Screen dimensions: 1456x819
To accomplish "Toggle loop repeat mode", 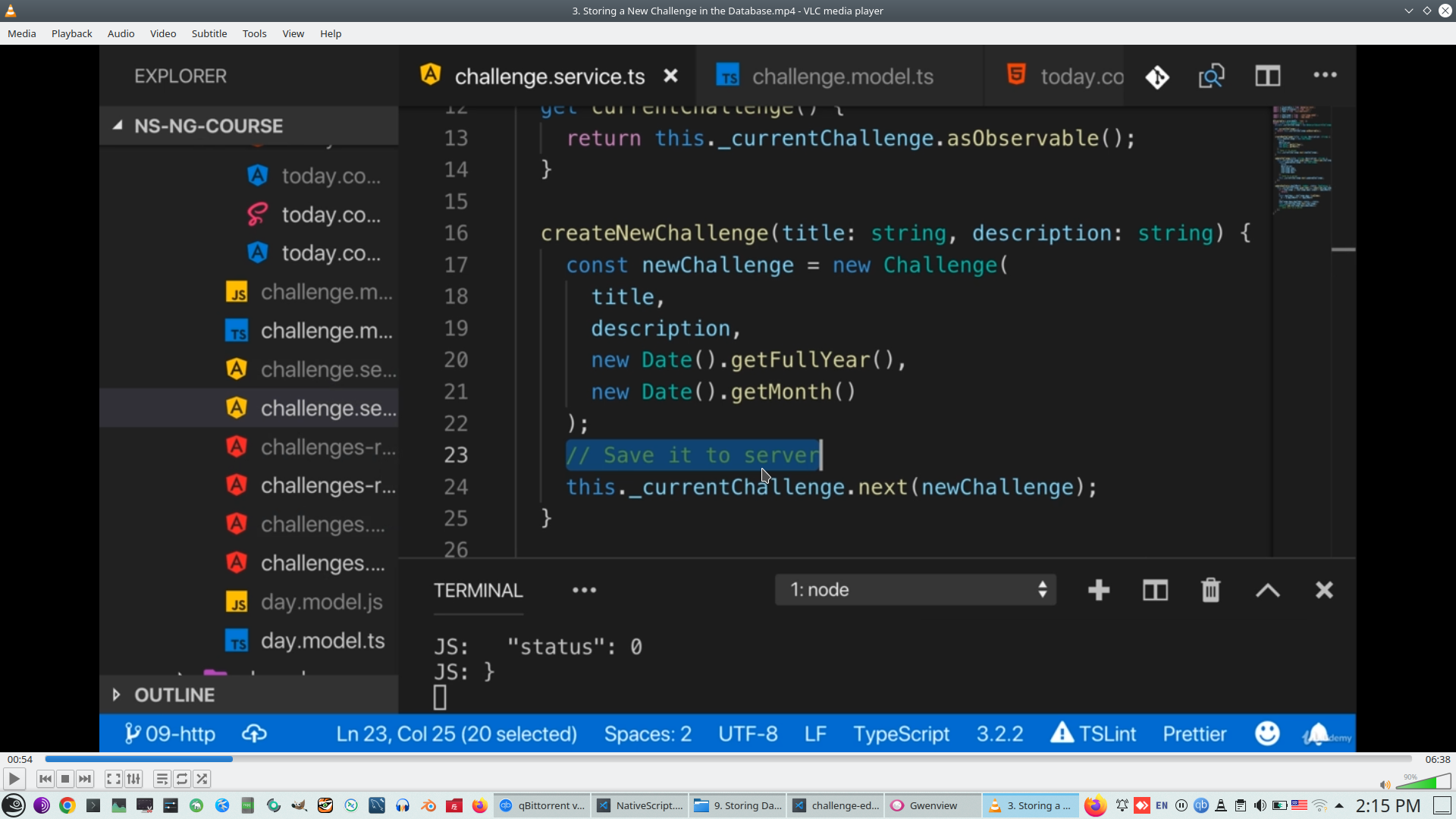I will click(x=182, y=779).
